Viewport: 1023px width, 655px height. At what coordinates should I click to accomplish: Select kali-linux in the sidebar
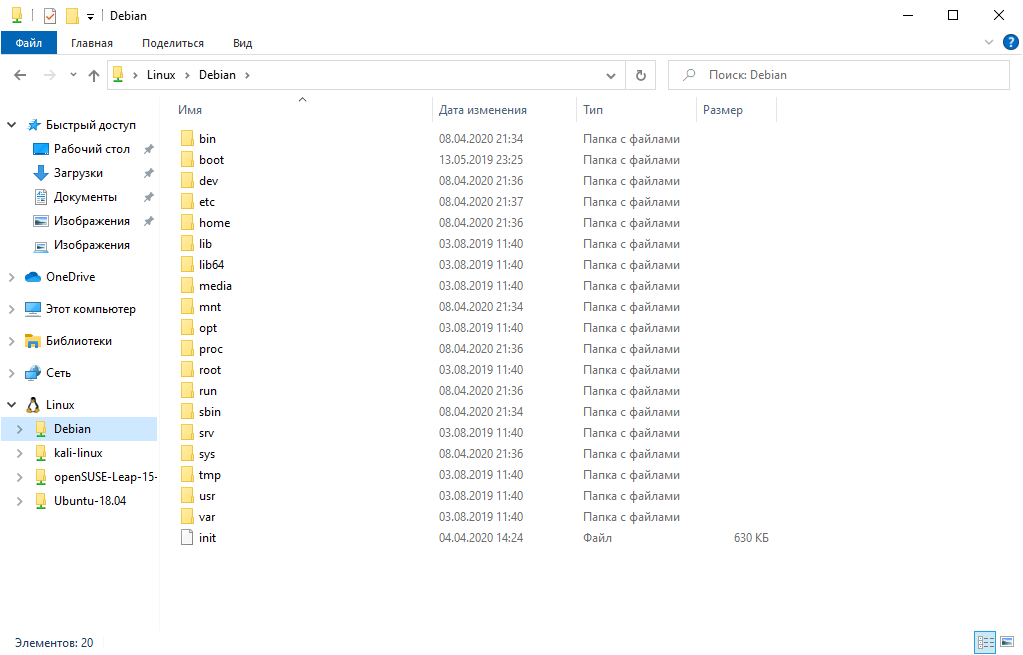point(78,453)
